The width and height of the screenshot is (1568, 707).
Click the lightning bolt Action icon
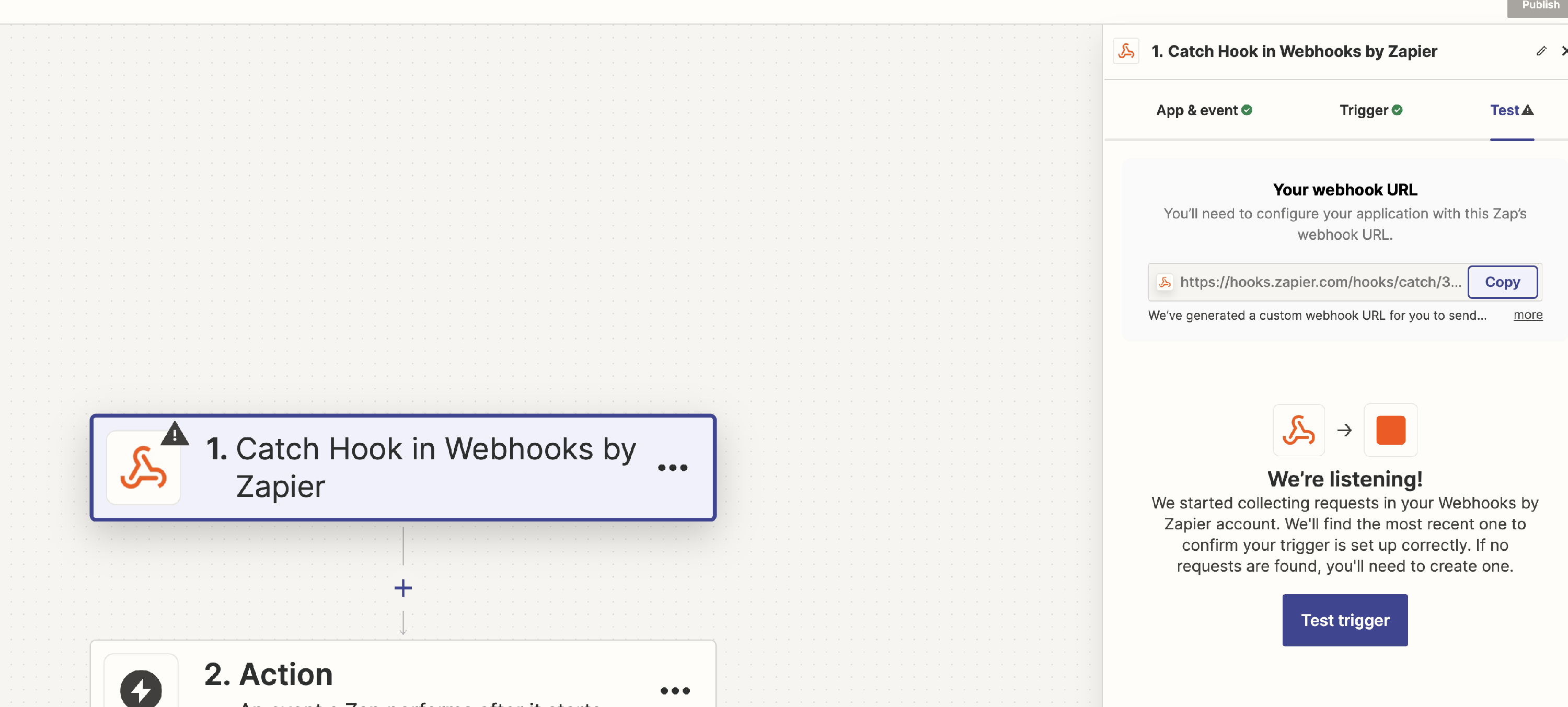(x=141, y=688)
